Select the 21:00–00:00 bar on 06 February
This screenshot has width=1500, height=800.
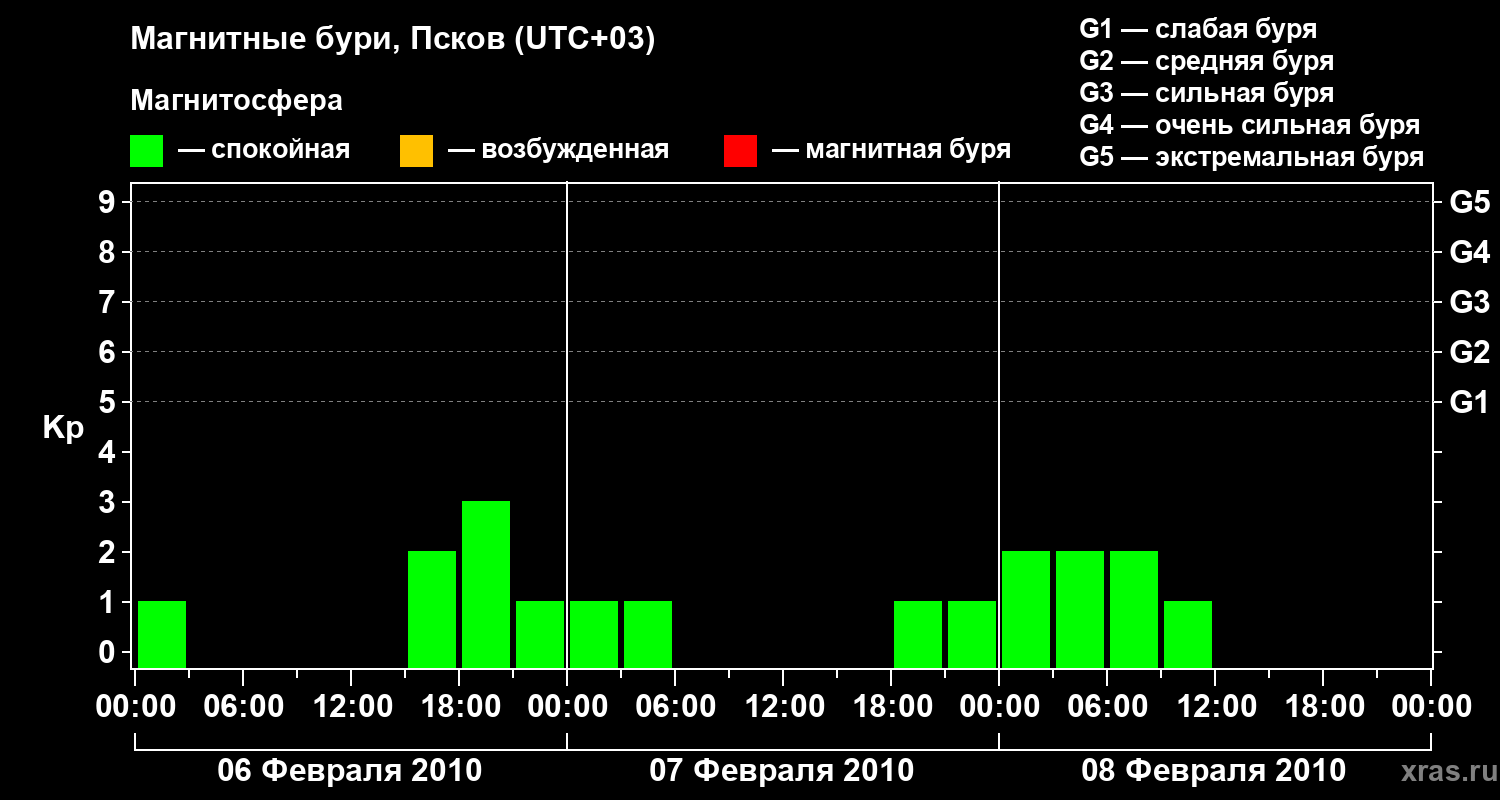(540, 634)
